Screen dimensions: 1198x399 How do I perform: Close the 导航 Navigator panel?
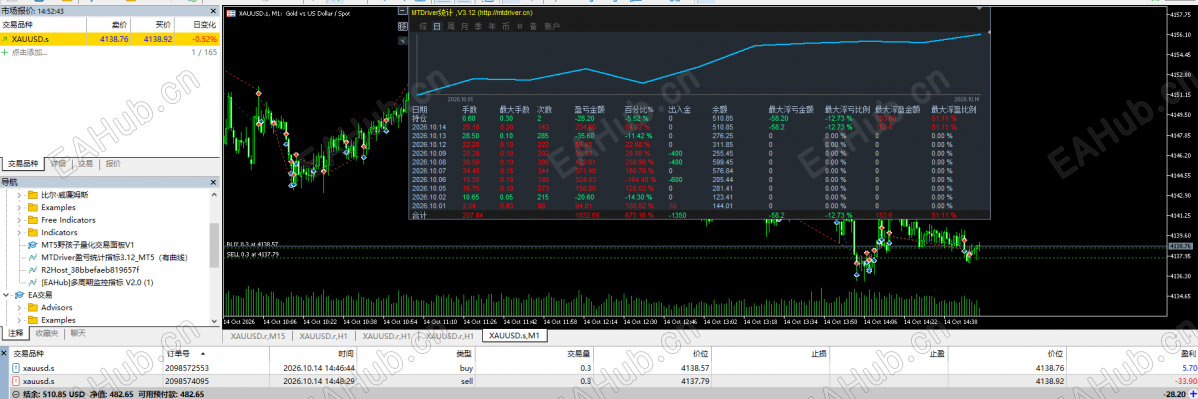[213, 182]
